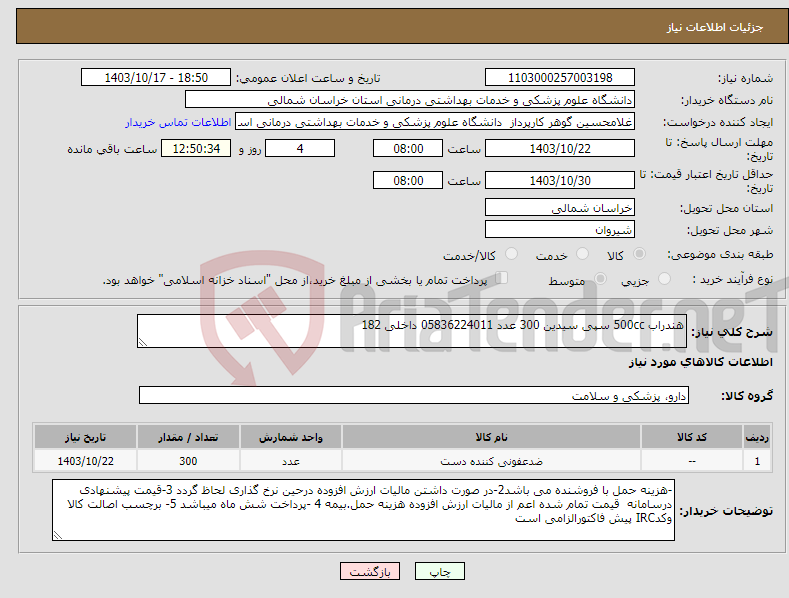Click the general description text area هندراب 500cc
Viewport: 789px width, 598px height.
pos(412,331)
